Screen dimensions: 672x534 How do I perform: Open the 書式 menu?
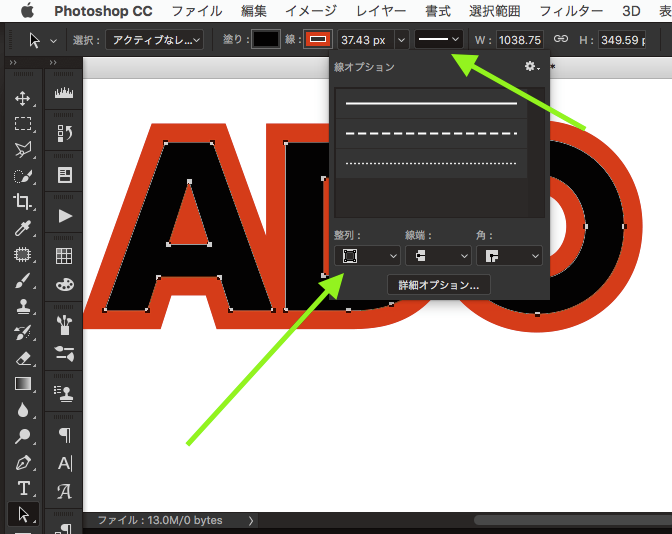pyautogui.click(x=438, y=11)
